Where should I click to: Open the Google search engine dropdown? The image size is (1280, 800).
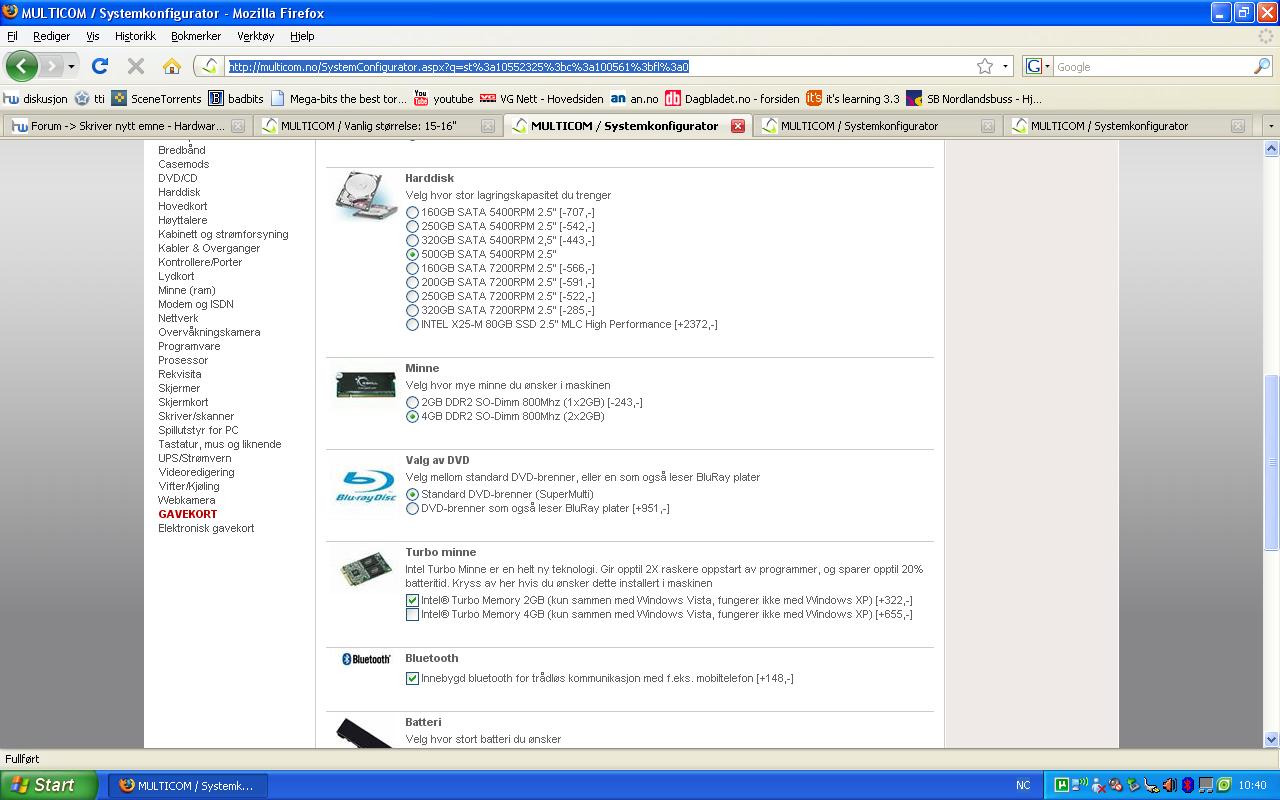pos(1038,67)
